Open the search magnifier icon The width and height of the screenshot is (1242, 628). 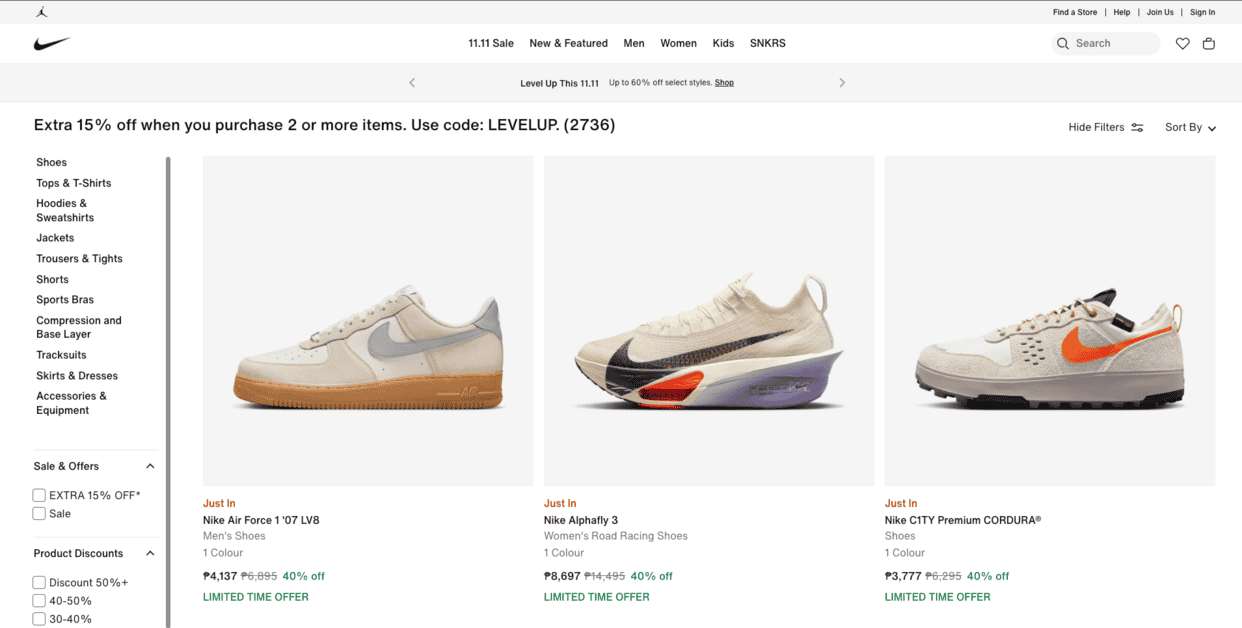(1063, 43)
